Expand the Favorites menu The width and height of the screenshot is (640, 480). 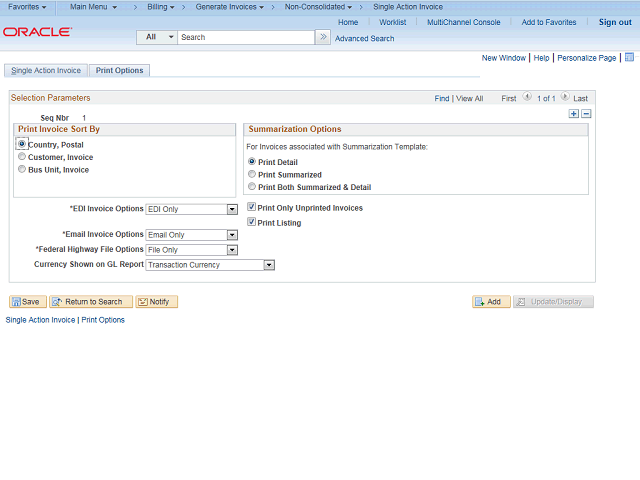27,7
